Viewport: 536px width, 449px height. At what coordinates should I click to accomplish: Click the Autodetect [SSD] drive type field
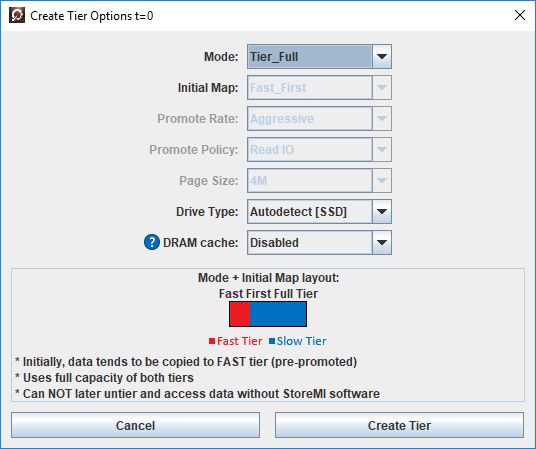[310, 212]
